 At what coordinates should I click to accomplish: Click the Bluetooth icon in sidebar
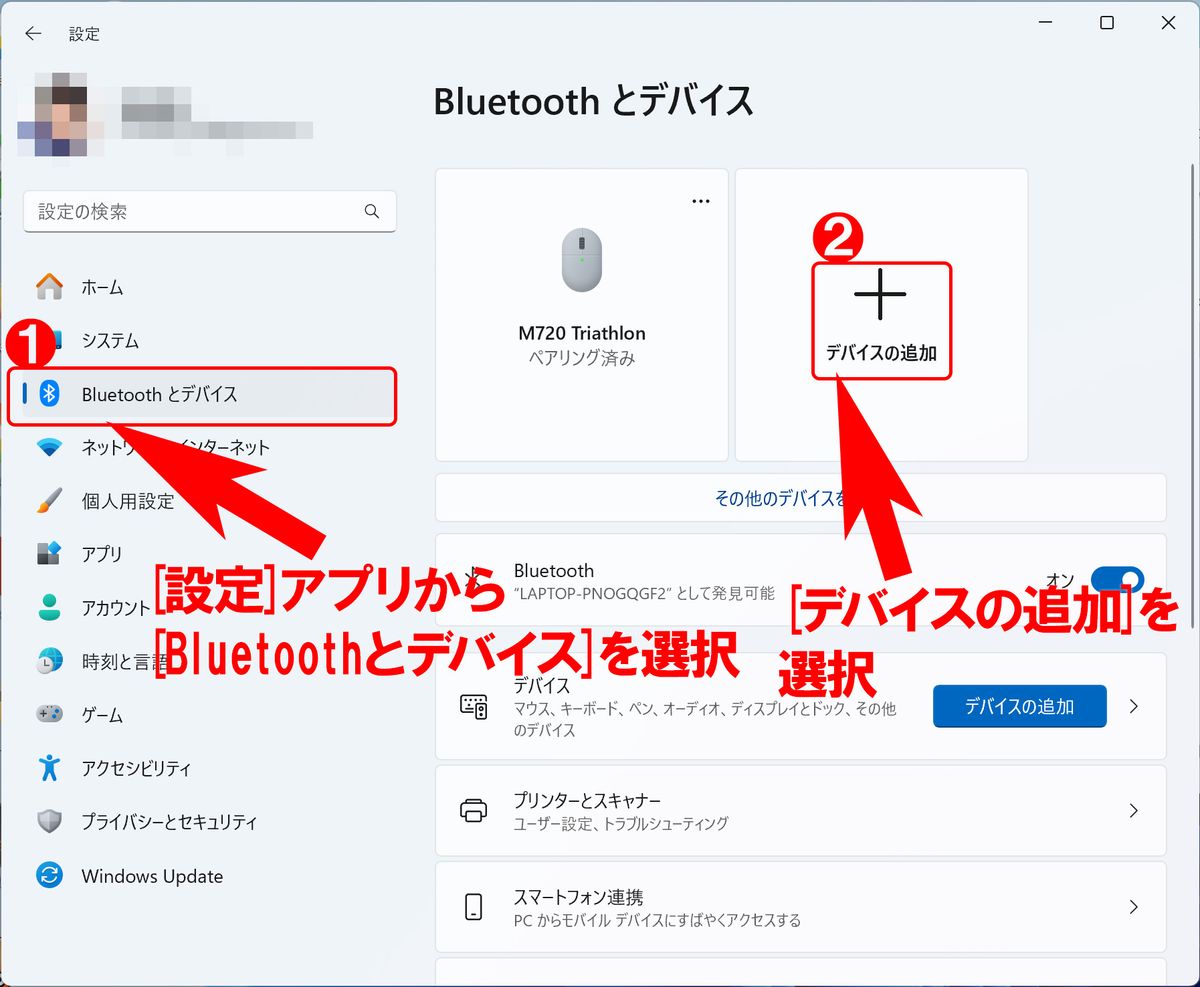49,394
